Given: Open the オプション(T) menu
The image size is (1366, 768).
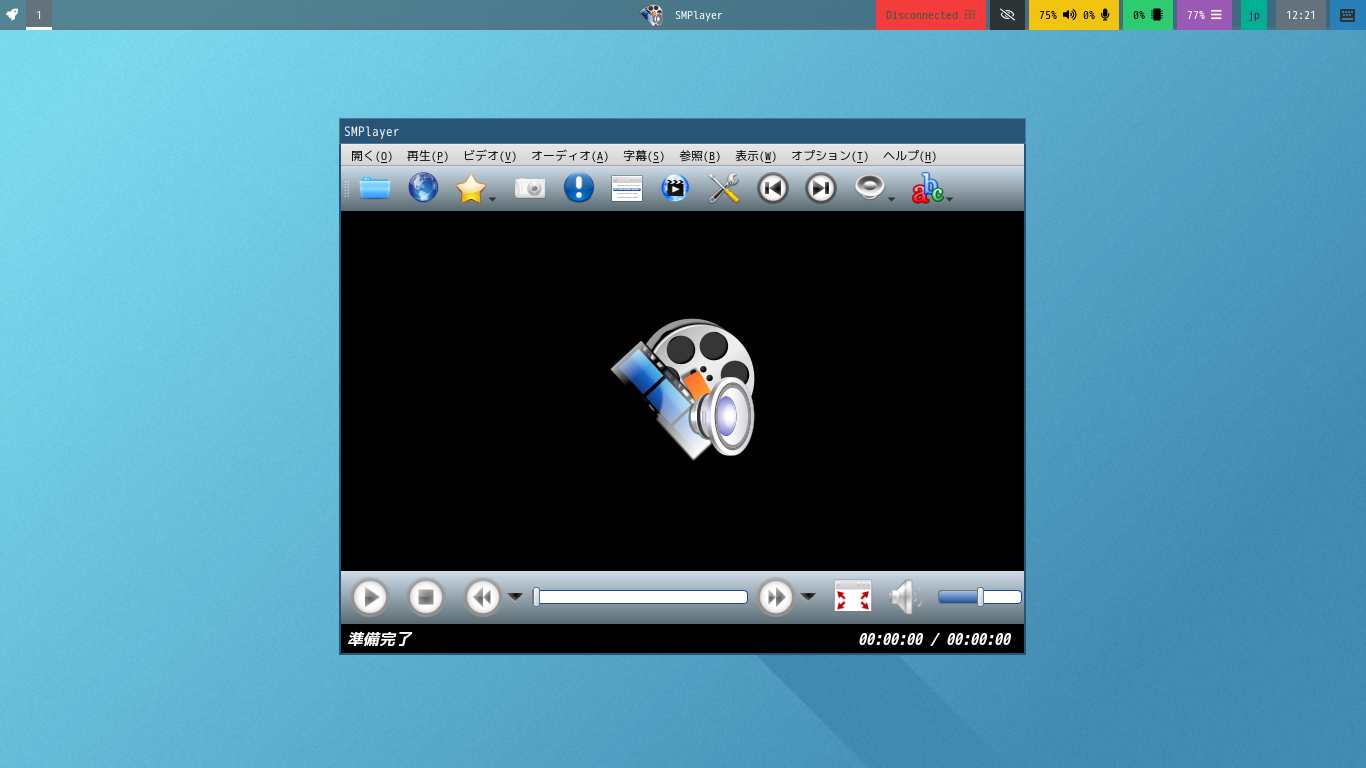Looking at the screenshot, I should pyautogui.click(x=829, y=156).
